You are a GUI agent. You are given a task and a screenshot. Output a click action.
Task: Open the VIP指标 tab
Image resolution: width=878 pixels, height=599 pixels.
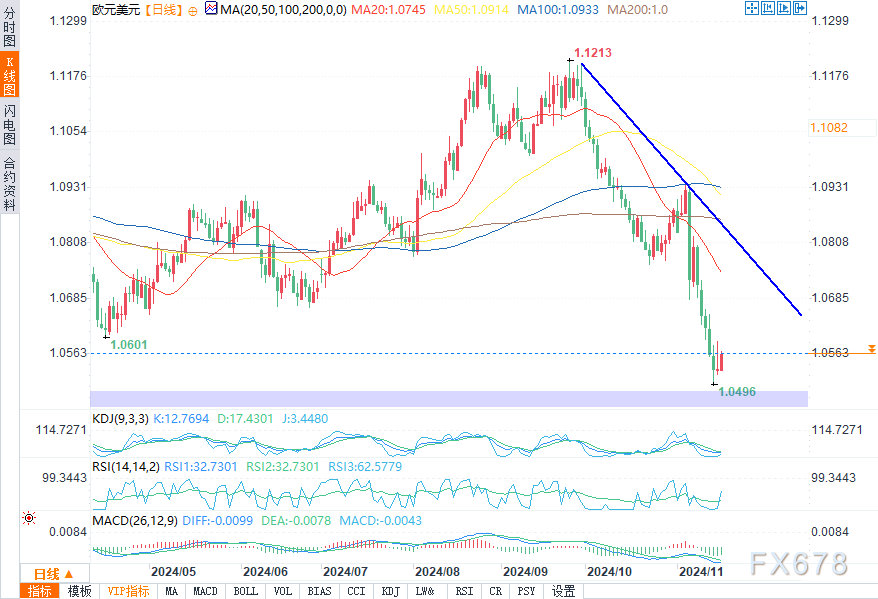click(x=128, y=591)
